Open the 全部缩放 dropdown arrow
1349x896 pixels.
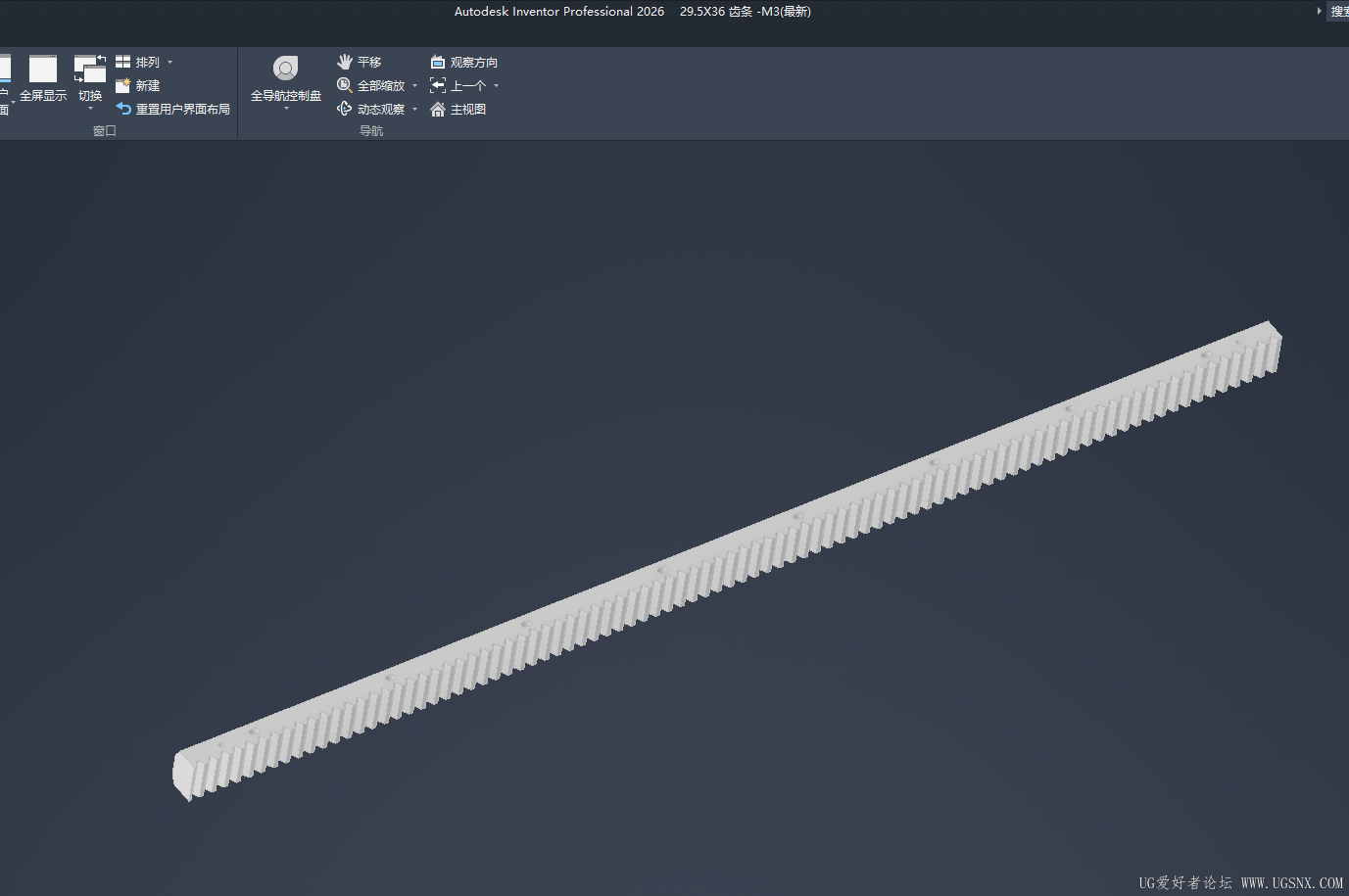[x=414, y=86]
